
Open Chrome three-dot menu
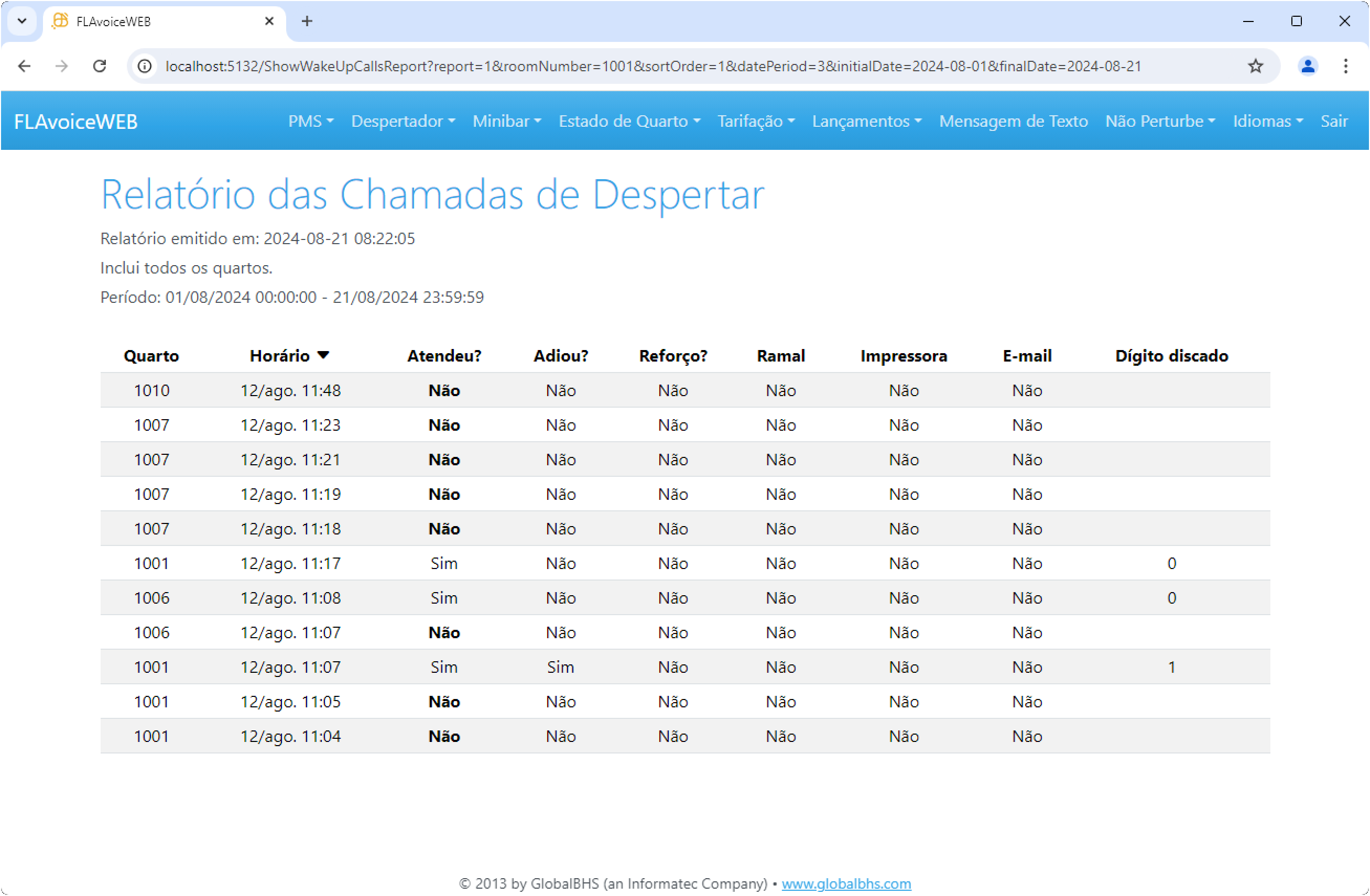coord(1345,66)
